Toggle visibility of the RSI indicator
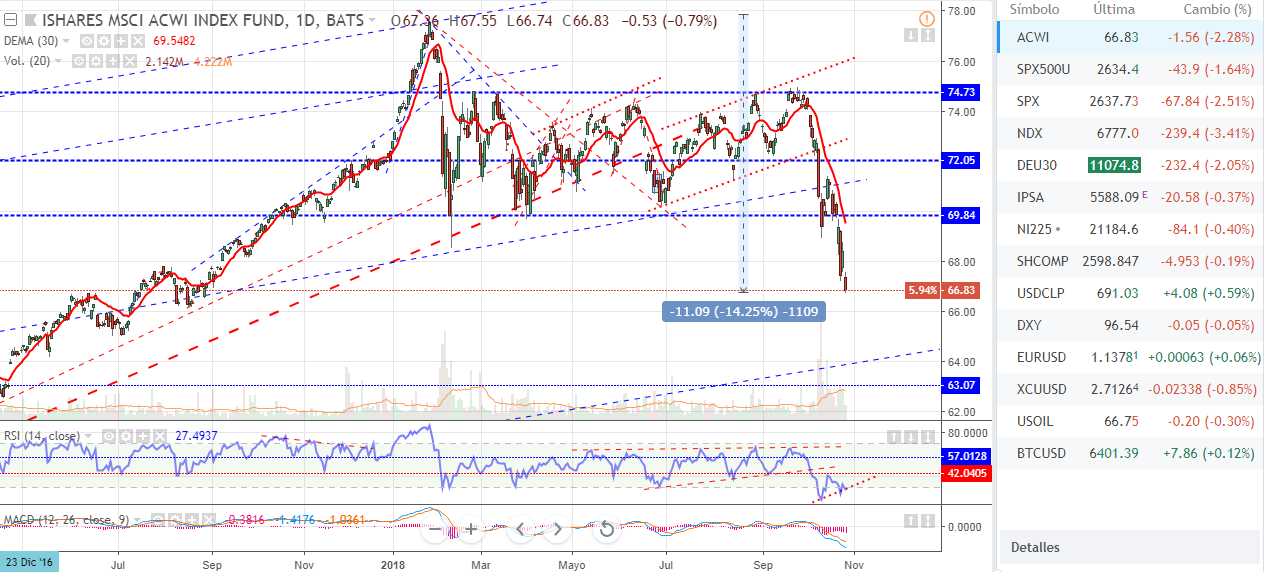The height and width of the screenshot is (572, 1264). coord(109,436)
